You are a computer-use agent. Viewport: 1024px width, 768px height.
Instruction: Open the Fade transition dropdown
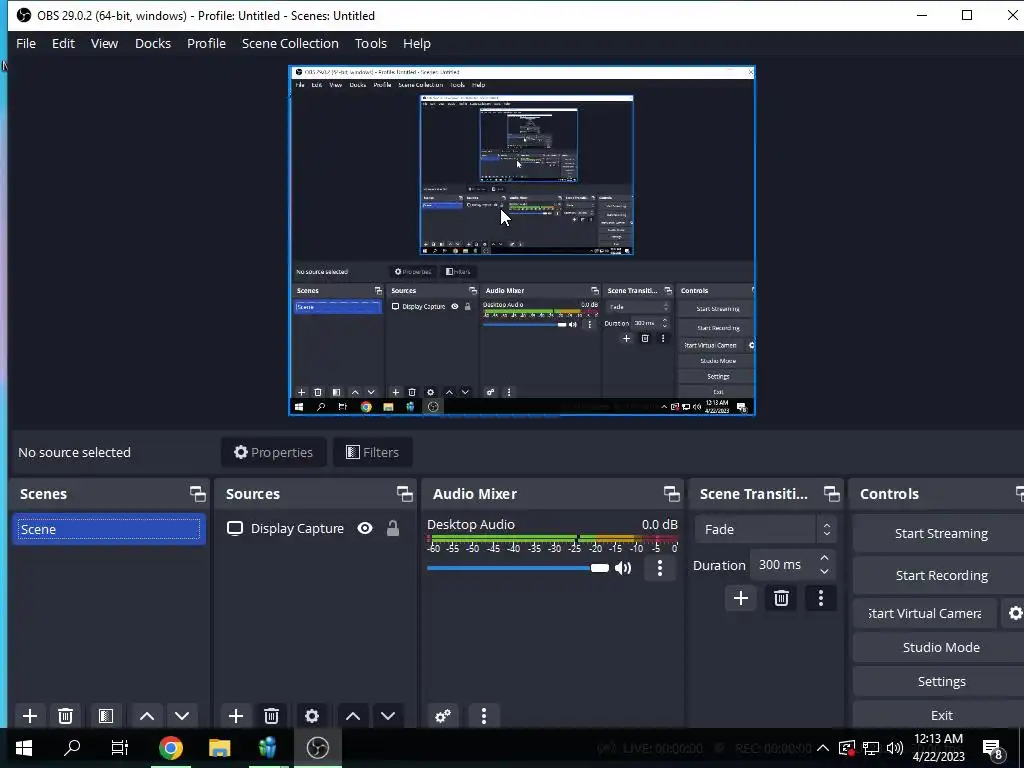[x=765, y=529]
